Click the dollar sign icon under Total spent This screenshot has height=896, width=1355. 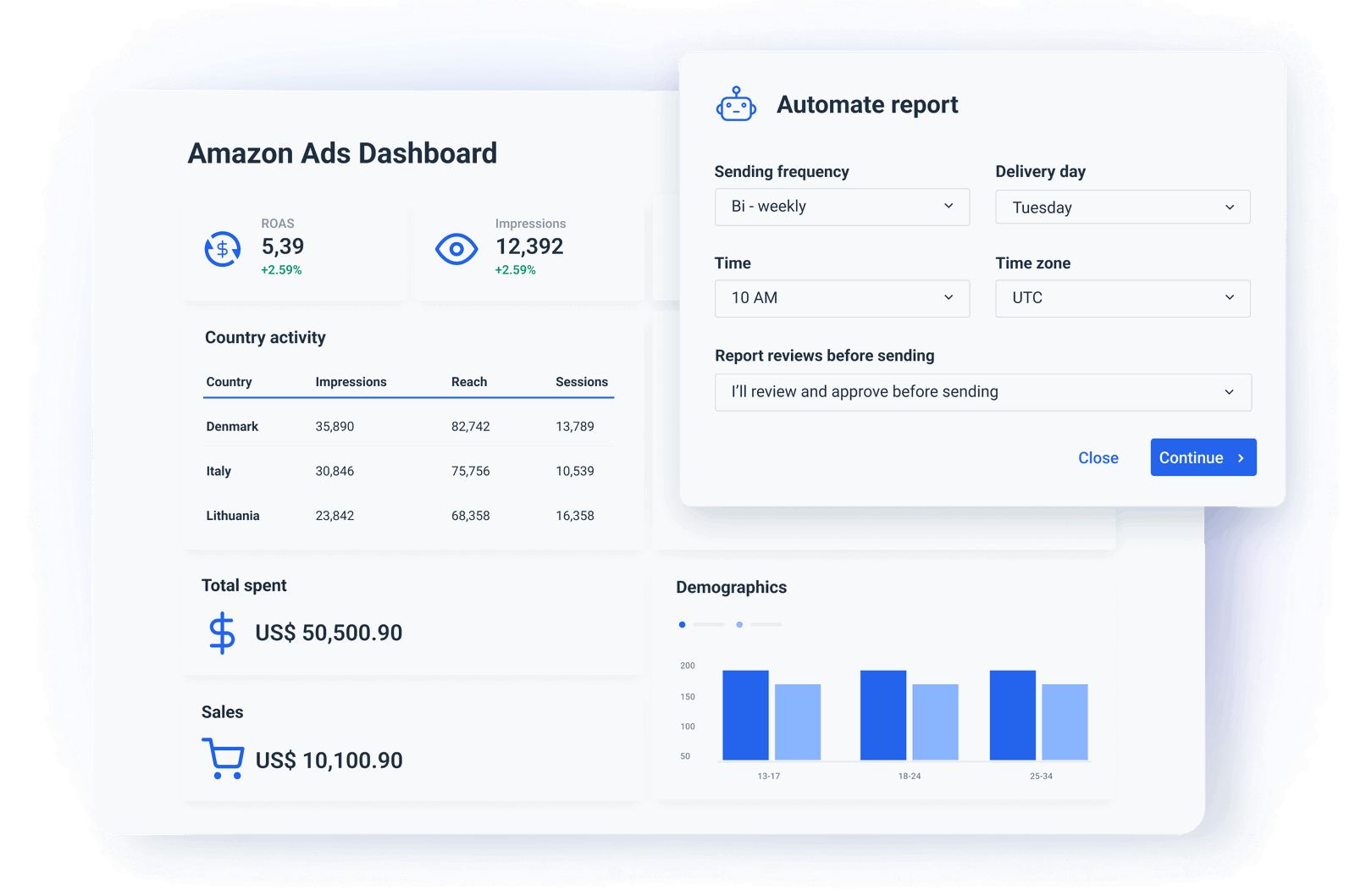(x=220, y=632)
